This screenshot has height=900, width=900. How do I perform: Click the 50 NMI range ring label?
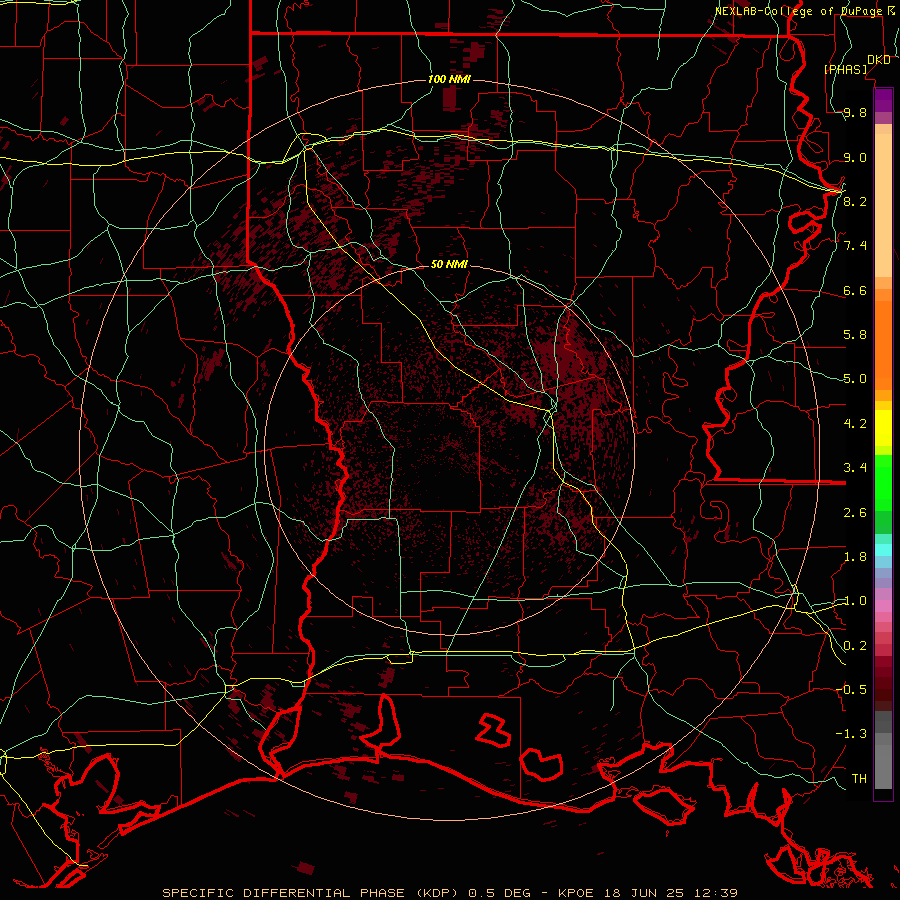pyautogui.click(x=449, y=264)
